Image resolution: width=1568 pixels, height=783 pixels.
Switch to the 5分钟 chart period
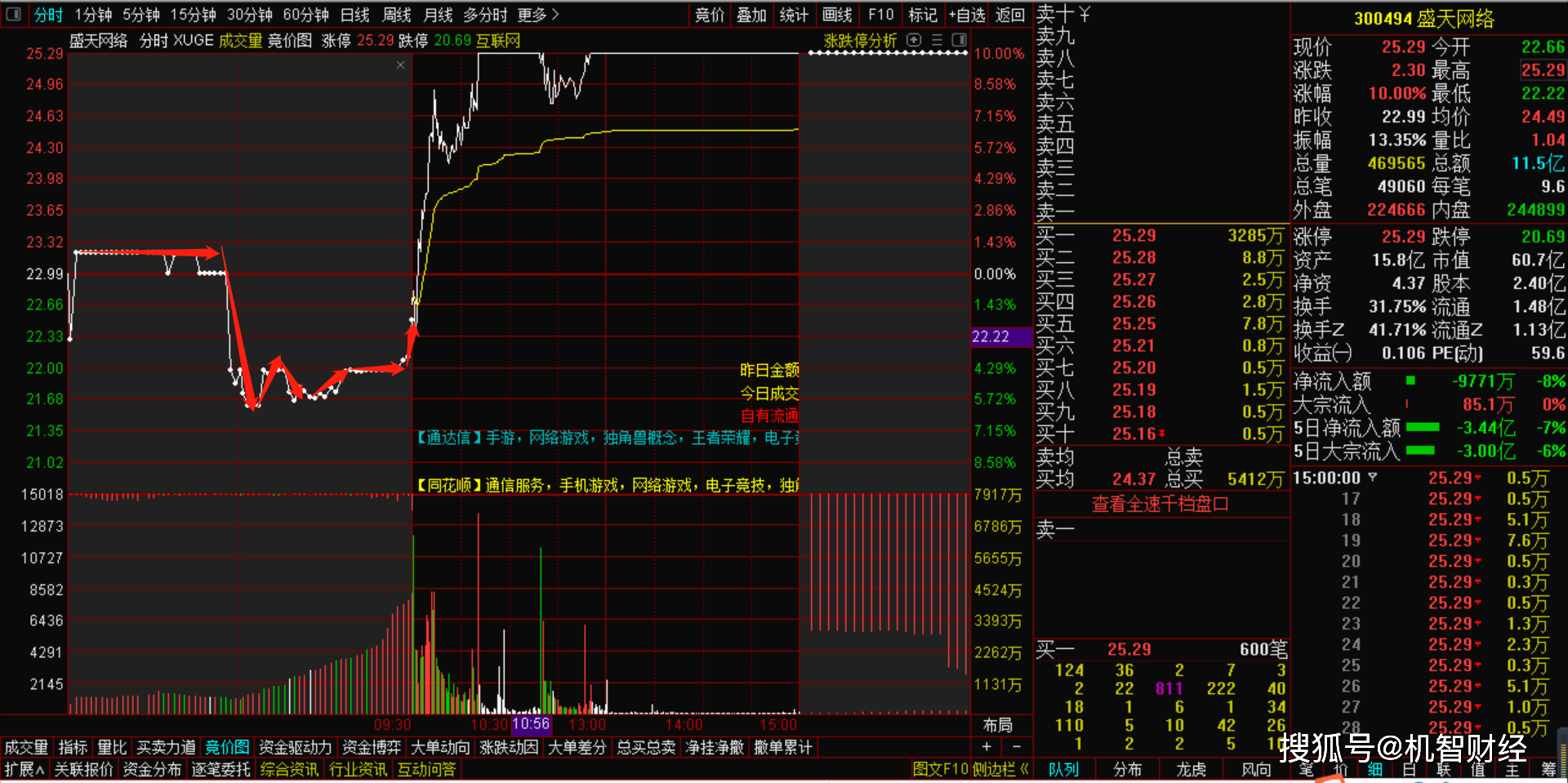(x=141, y=15)
